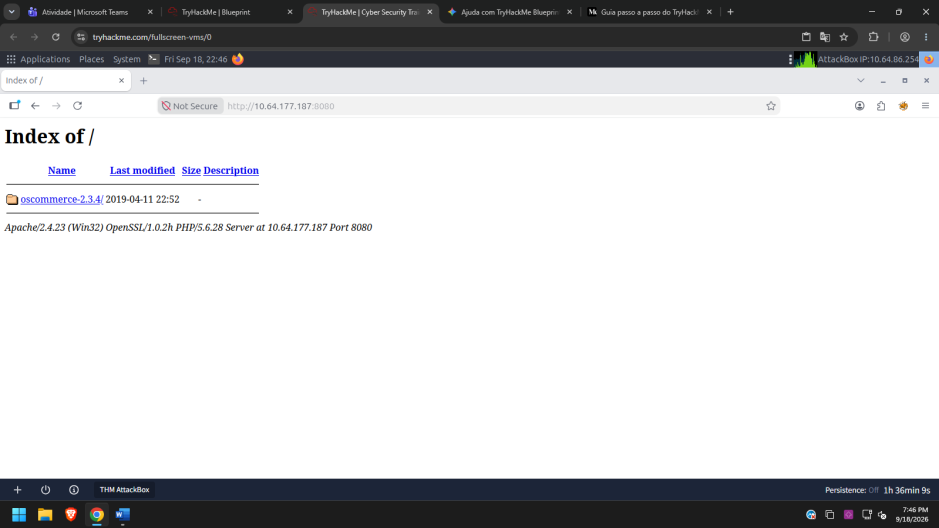This screenshot has height=528, width=939.
Task: Close the Atividade Microsoft Teams tab
Action: coord(150,12)
